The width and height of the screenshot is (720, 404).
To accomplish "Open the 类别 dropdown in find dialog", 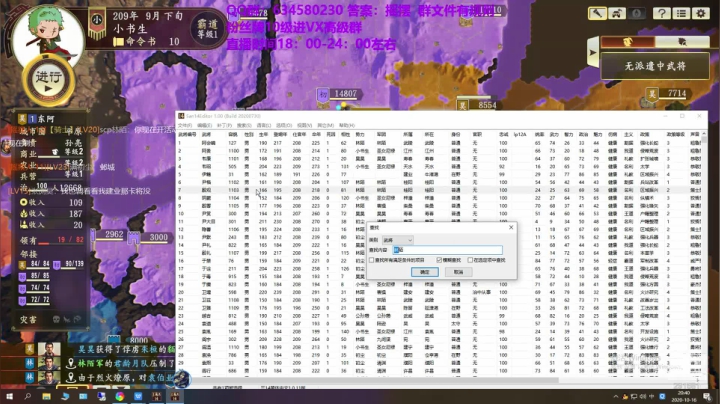I will 398,240.
